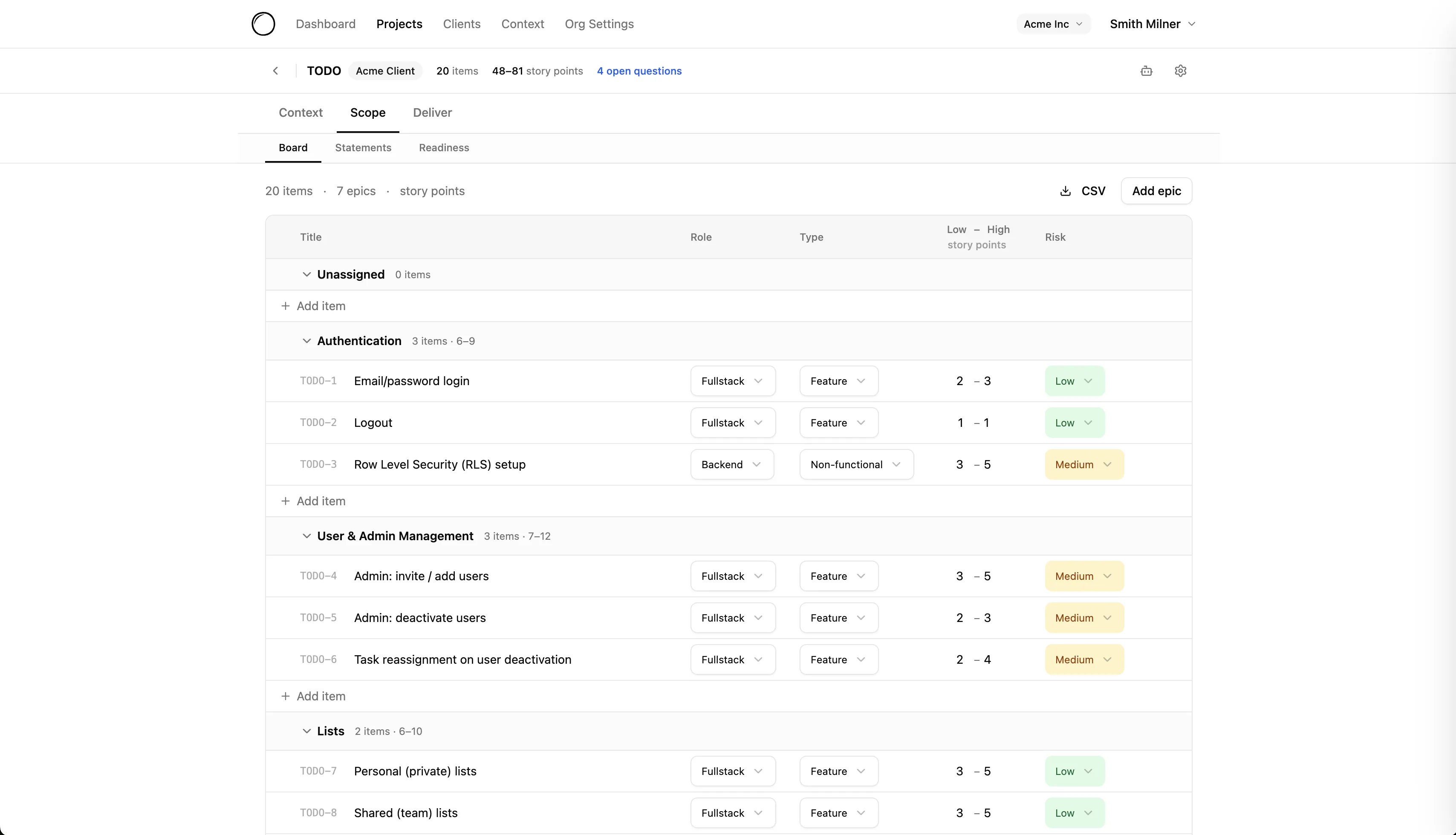Open the Deliver tab

point(432,113)
